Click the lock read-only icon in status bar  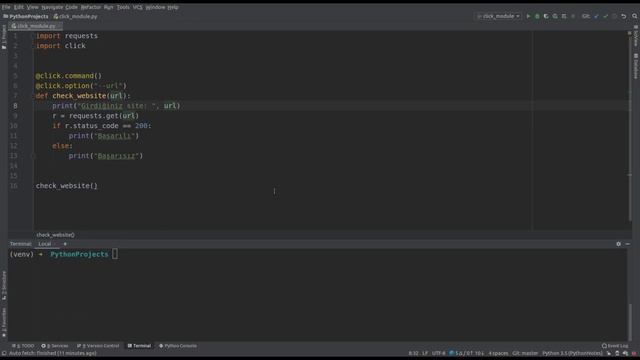[x=609, y=353]
